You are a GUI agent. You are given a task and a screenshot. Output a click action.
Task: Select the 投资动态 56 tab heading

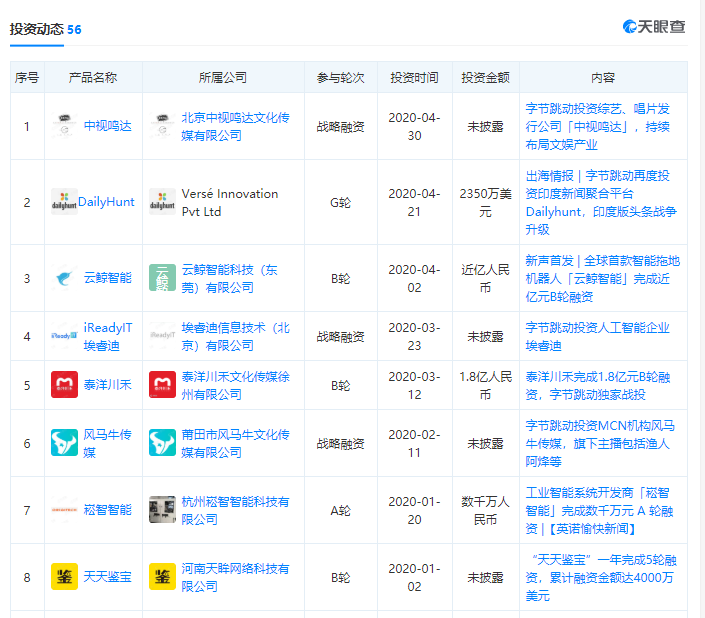pos(45,29)
